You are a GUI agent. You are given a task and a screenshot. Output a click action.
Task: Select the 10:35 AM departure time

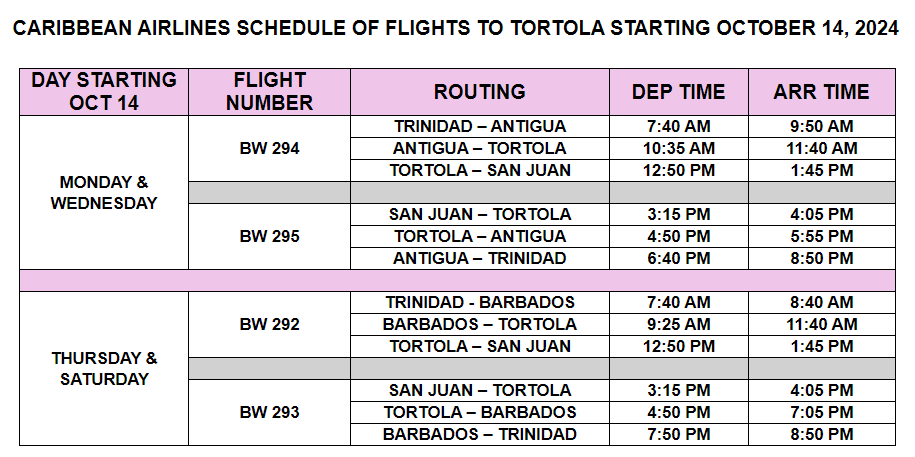coord(679,148)
